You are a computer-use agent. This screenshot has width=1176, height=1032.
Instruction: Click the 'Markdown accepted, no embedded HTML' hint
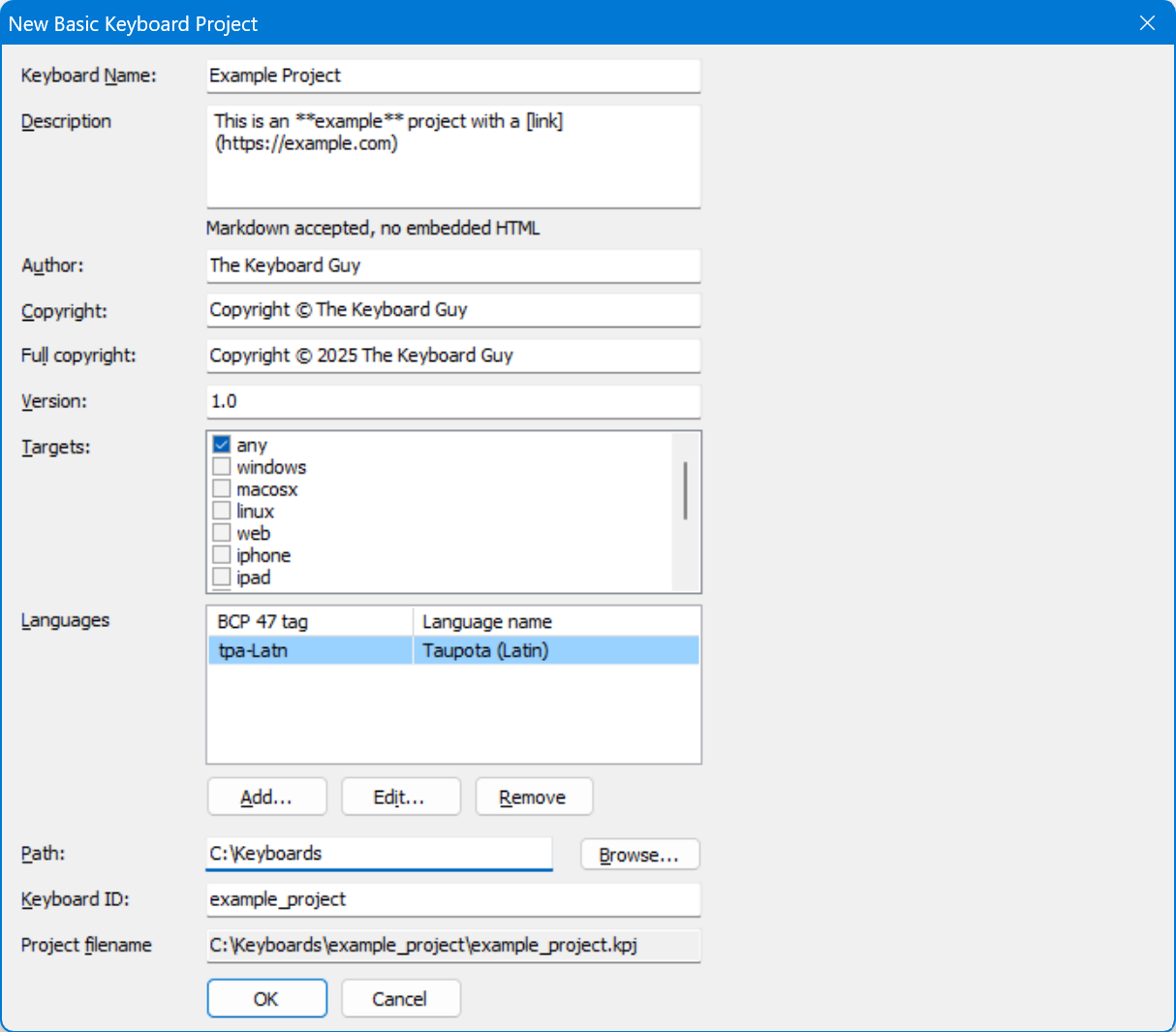point(373,228)
